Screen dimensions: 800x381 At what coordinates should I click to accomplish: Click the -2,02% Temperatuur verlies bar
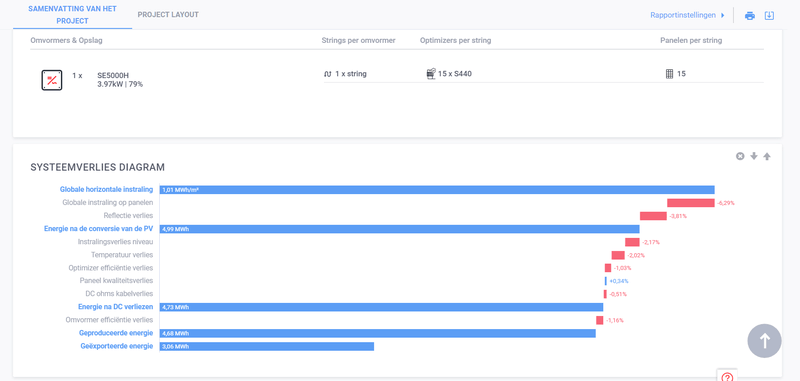(618, 255)
